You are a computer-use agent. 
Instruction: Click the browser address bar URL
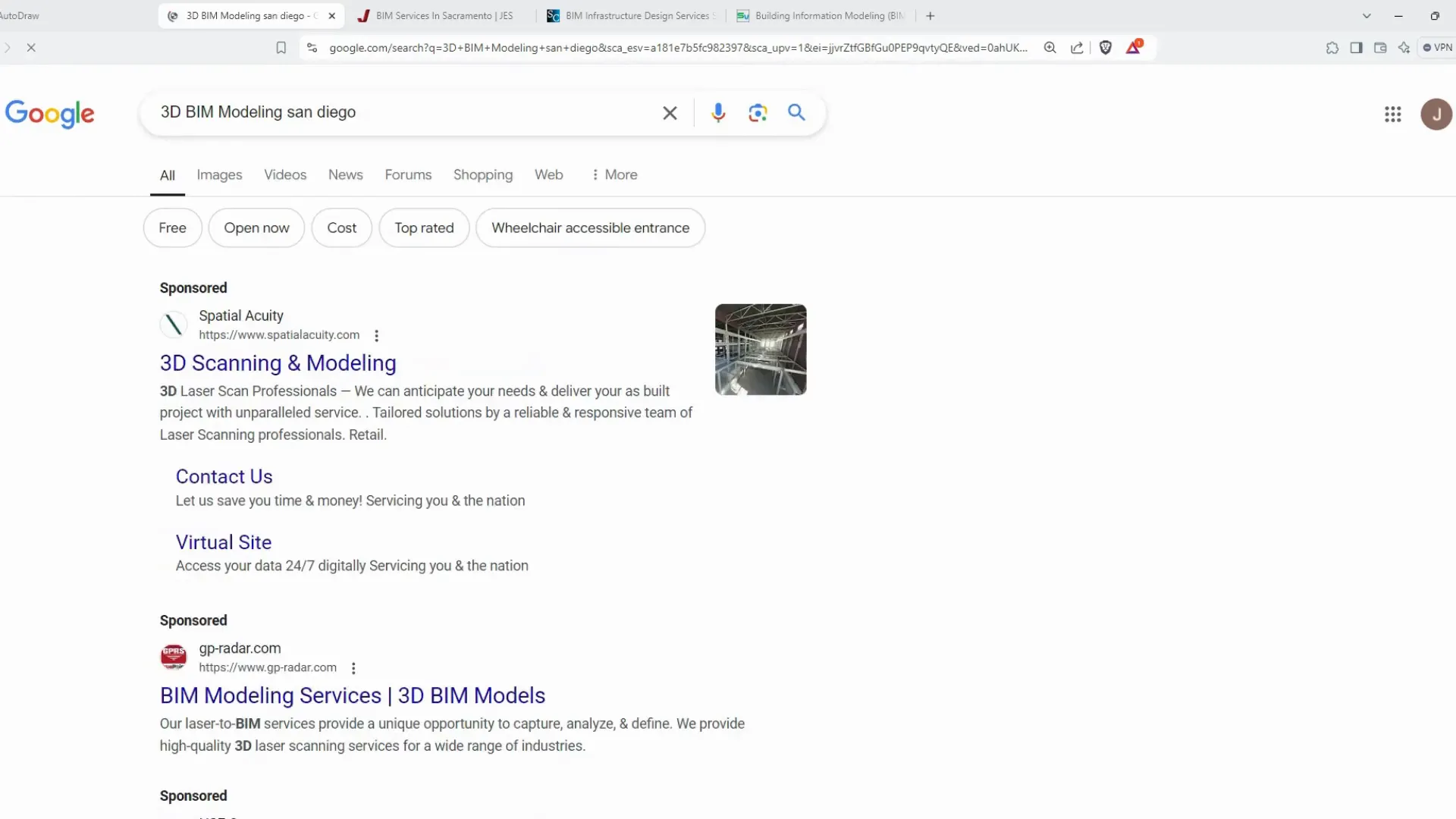tap(678, 48)
